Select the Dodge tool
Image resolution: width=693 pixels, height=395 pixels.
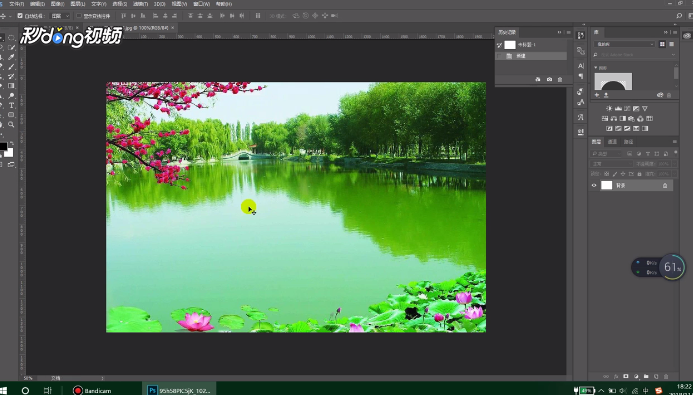click(x=11, y=95)
